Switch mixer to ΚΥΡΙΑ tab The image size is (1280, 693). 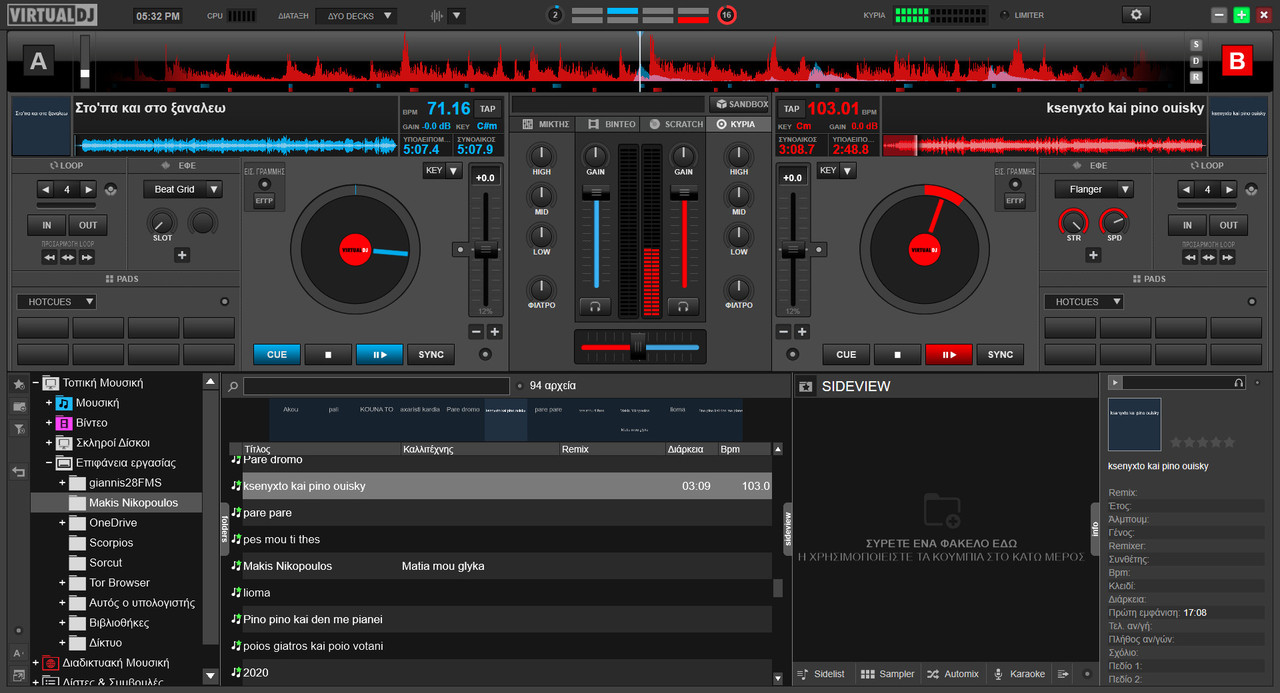point(738,124)
